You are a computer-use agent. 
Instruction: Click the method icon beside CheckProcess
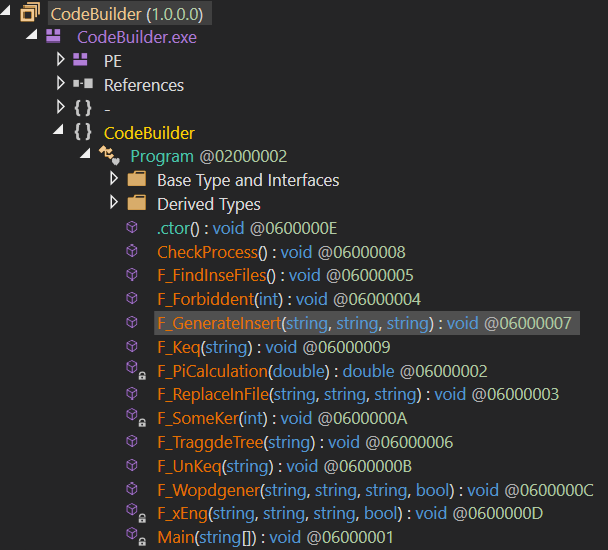(132, 252)
